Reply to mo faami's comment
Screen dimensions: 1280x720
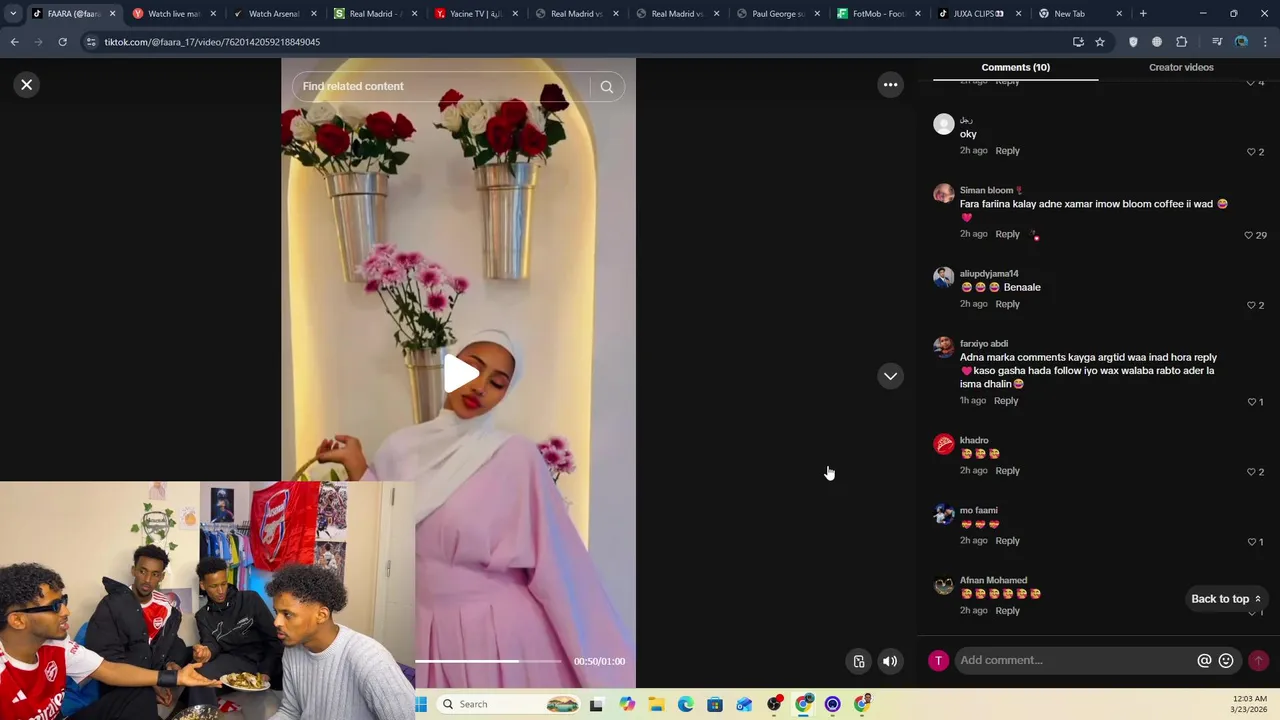(1007, 541)
